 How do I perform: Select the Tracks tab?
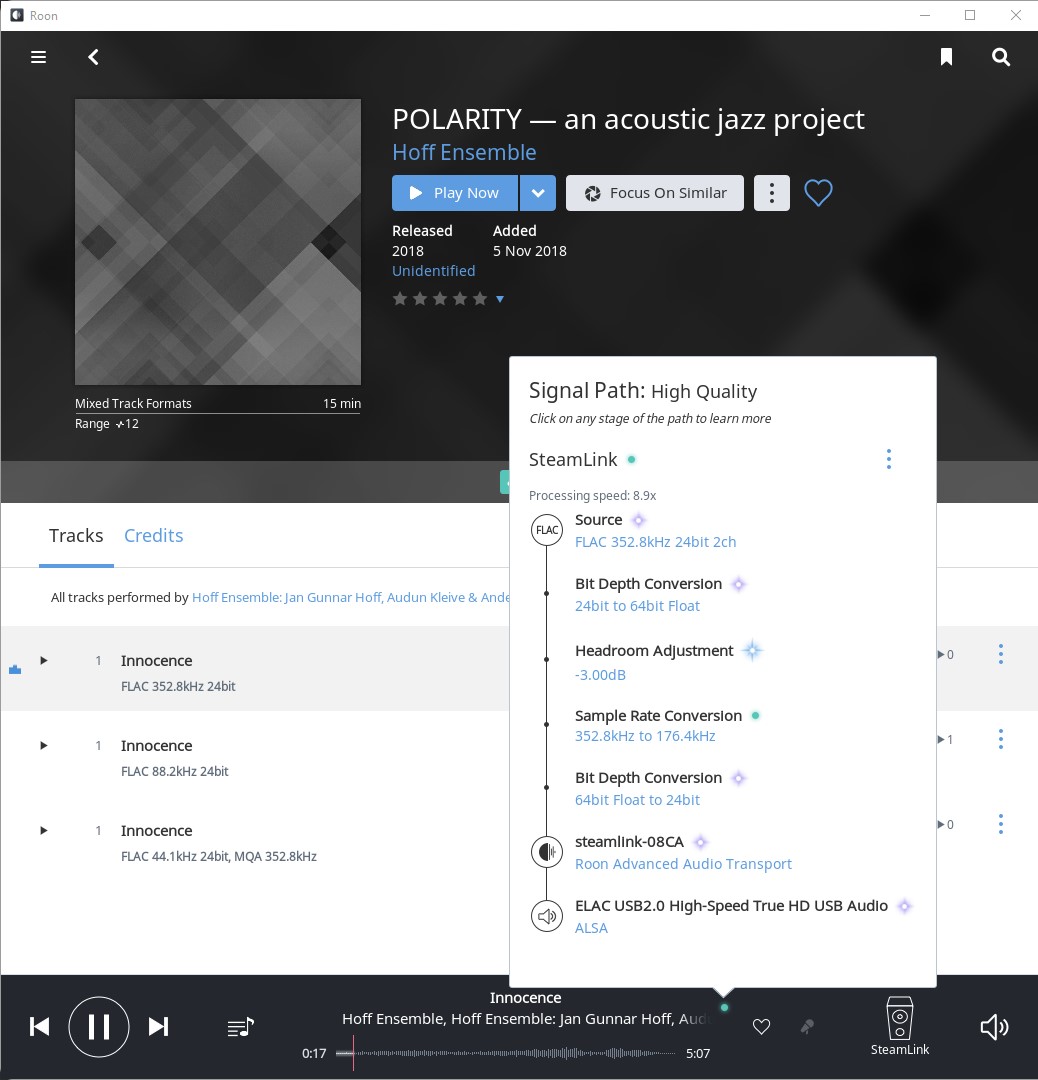(x=76, y=536)
